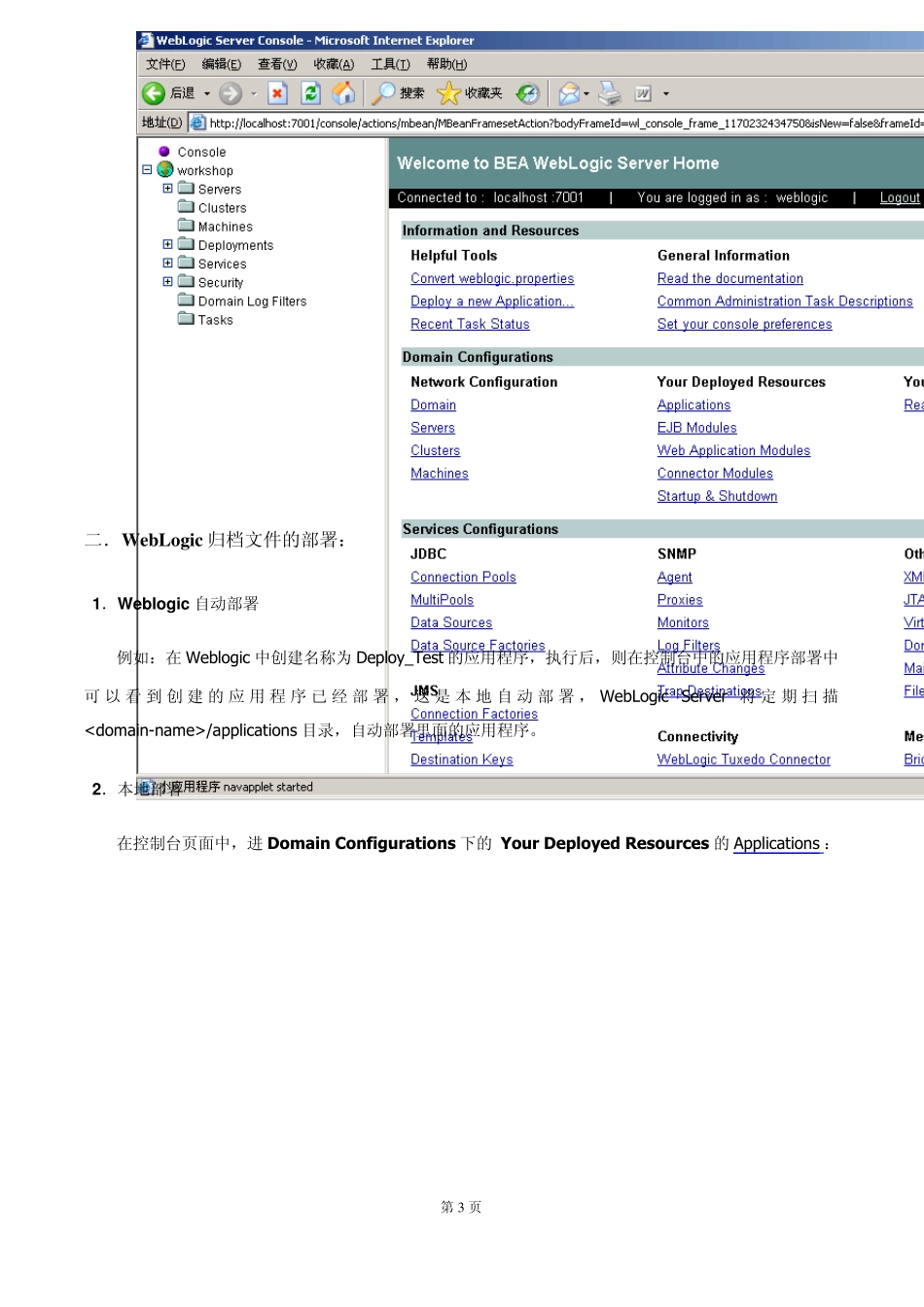Click the Domain Log Filters folder icon
Viewport: 924px width, 1307px height.
[187, 300]
